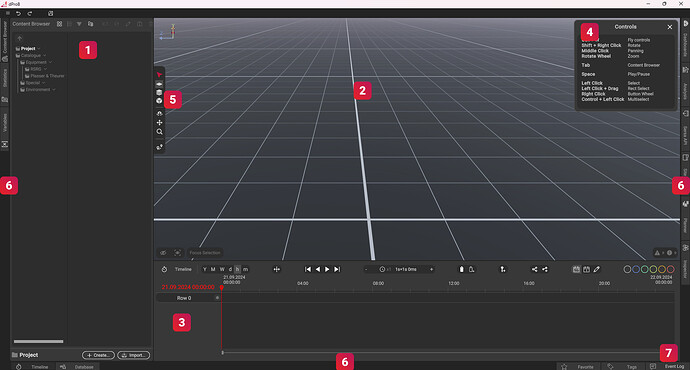This screenshot has width=690, height=370.
Task: Pick the green color circle in timeline
Action: 645,269
